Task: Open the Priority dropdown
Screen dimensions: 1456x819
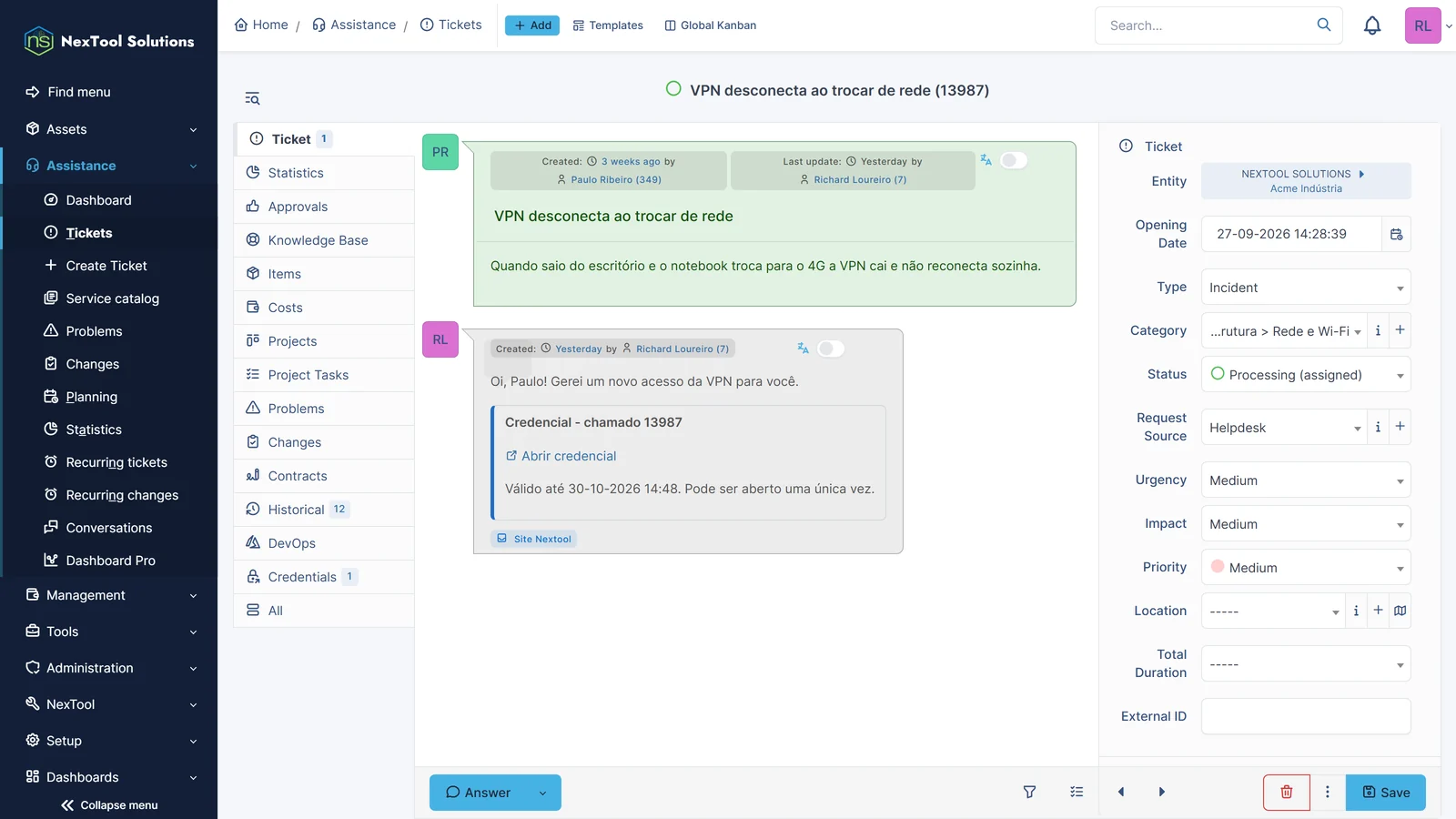Action: coord(1306,568)
